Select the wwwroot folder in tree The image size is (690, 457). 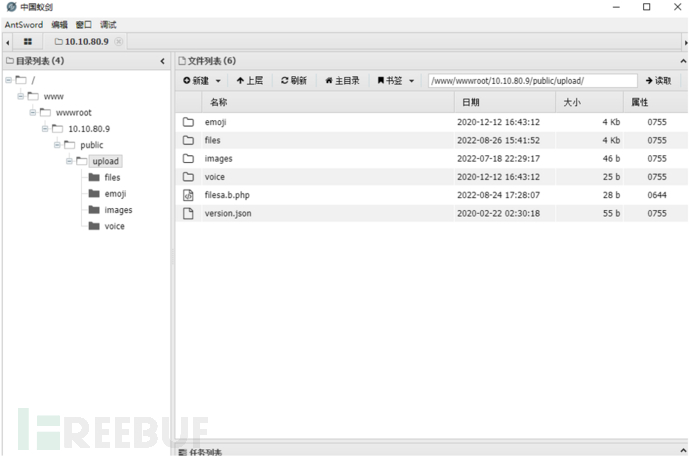point(73,113)
